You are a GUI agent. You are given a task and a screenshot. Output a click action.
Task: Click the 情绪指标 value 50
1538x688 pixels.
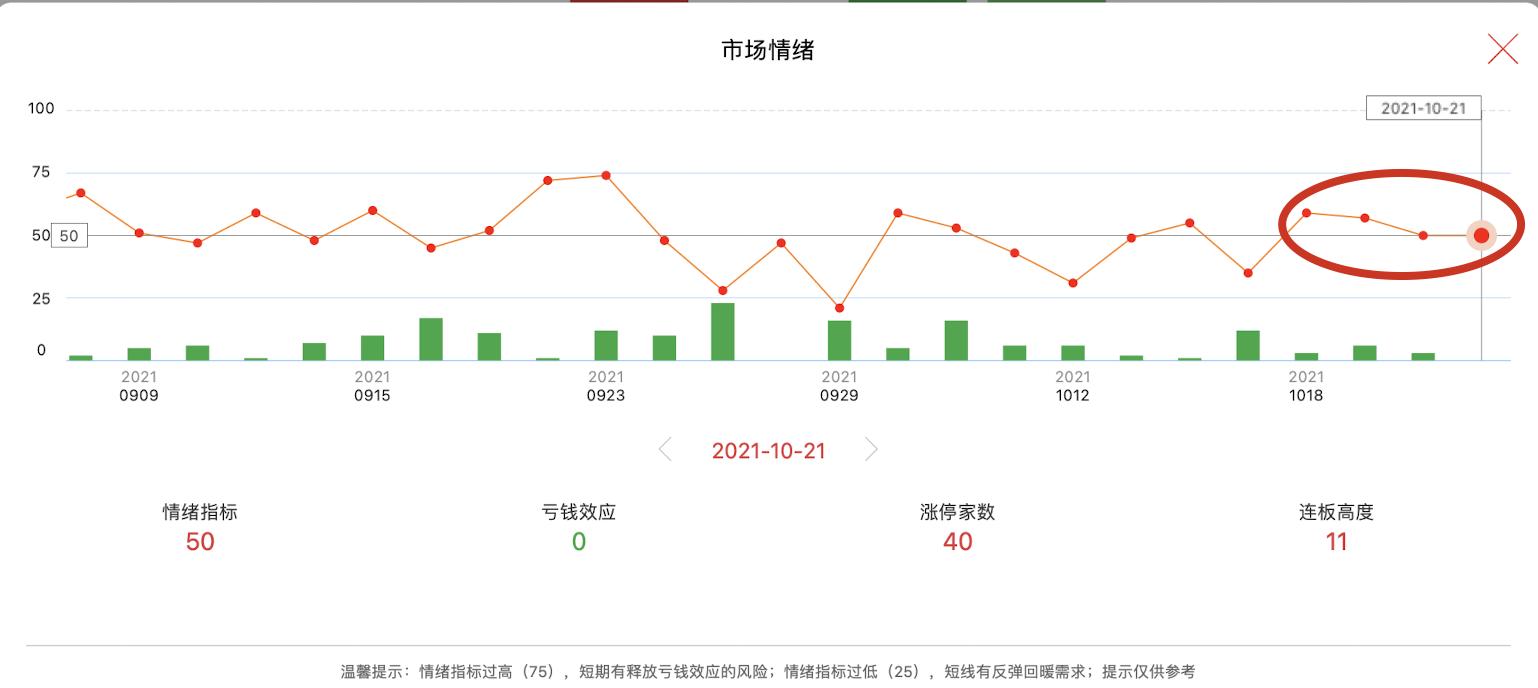[x=197, y=539]
